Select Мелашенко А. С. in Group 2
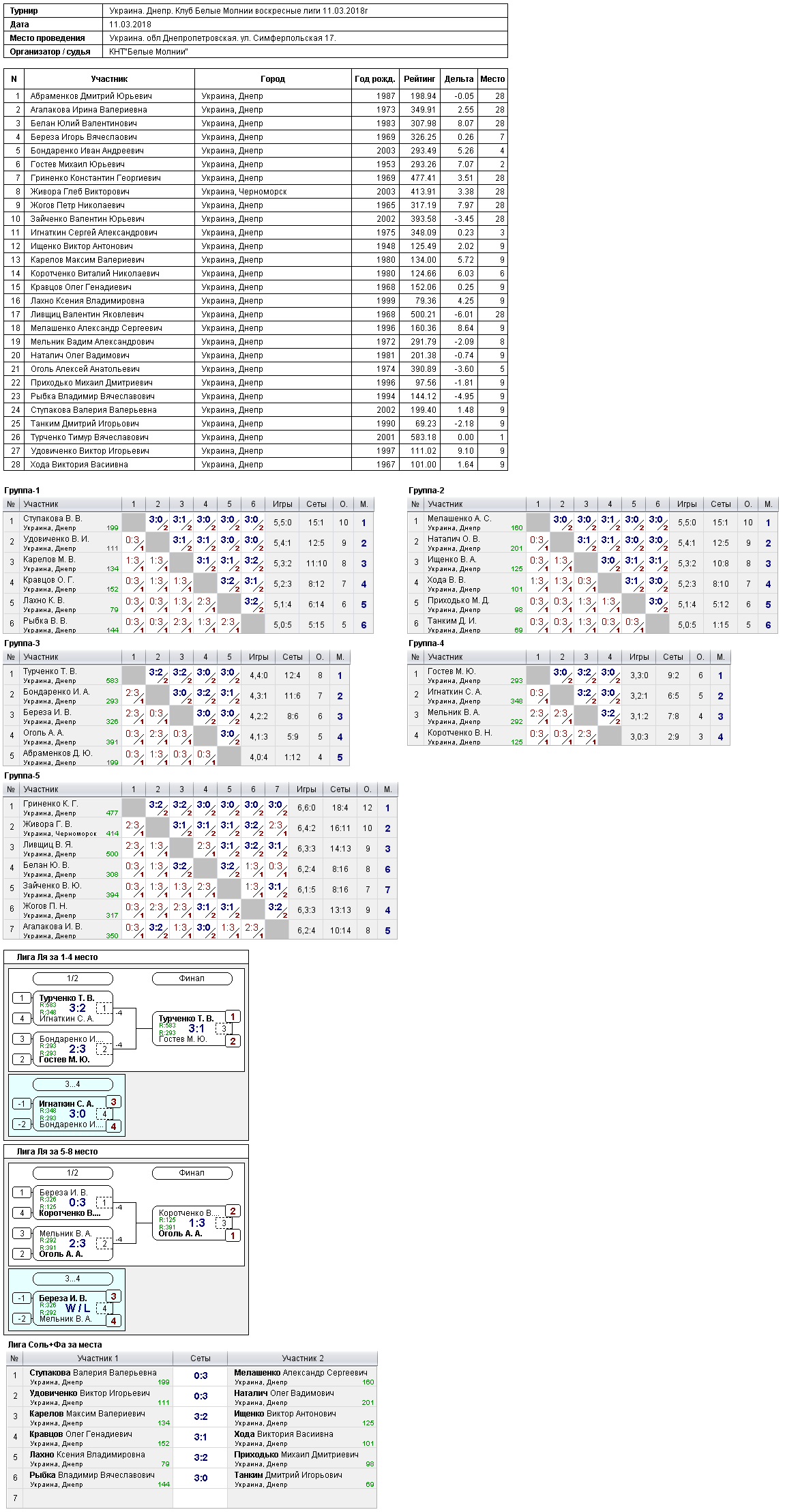The height and width of the screenshot is (1512, 785). coord(459,519)
